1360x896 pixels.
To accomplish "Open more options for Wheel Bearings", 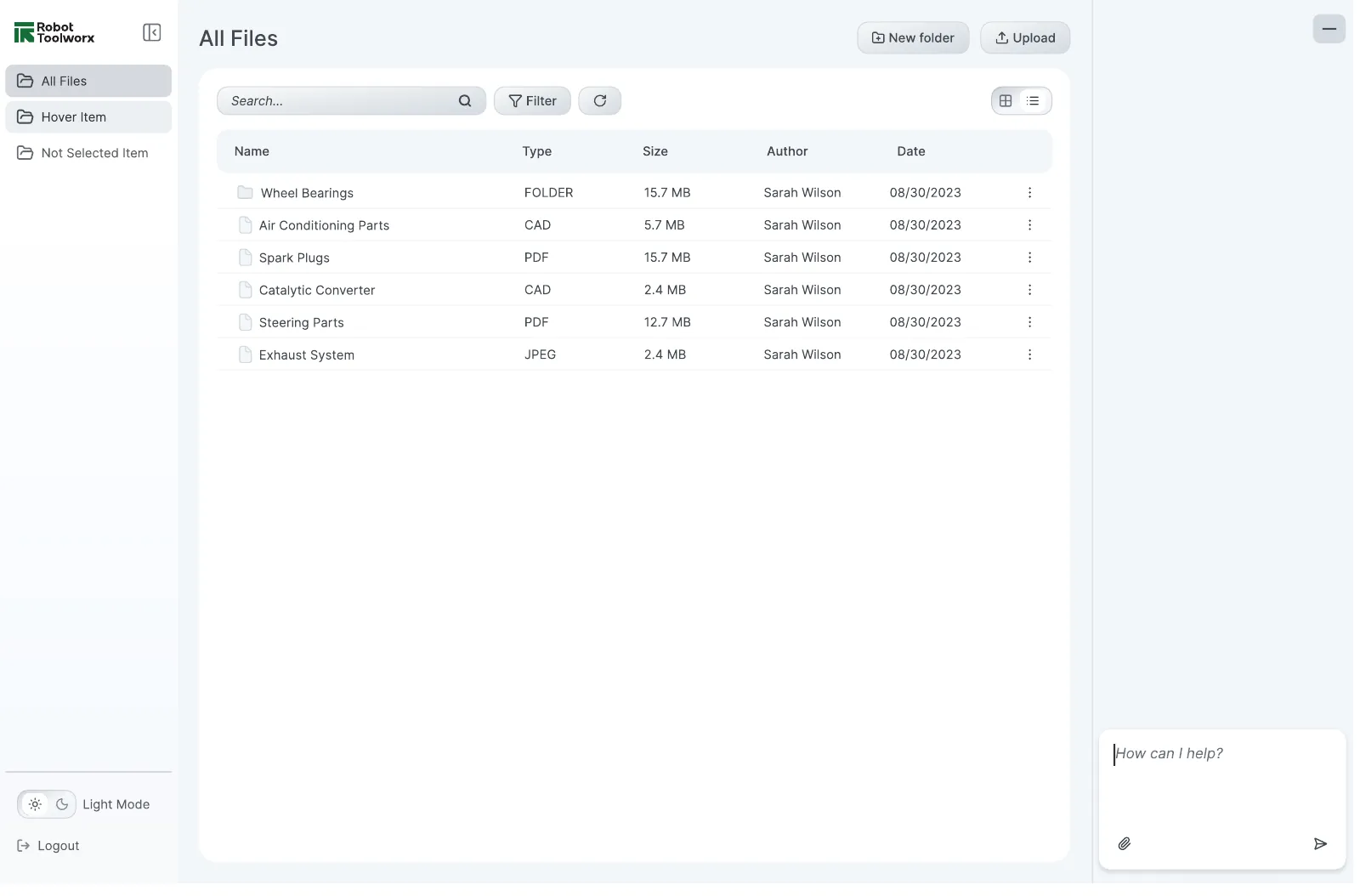I will pyautogui.click(x=1029, y=192).
